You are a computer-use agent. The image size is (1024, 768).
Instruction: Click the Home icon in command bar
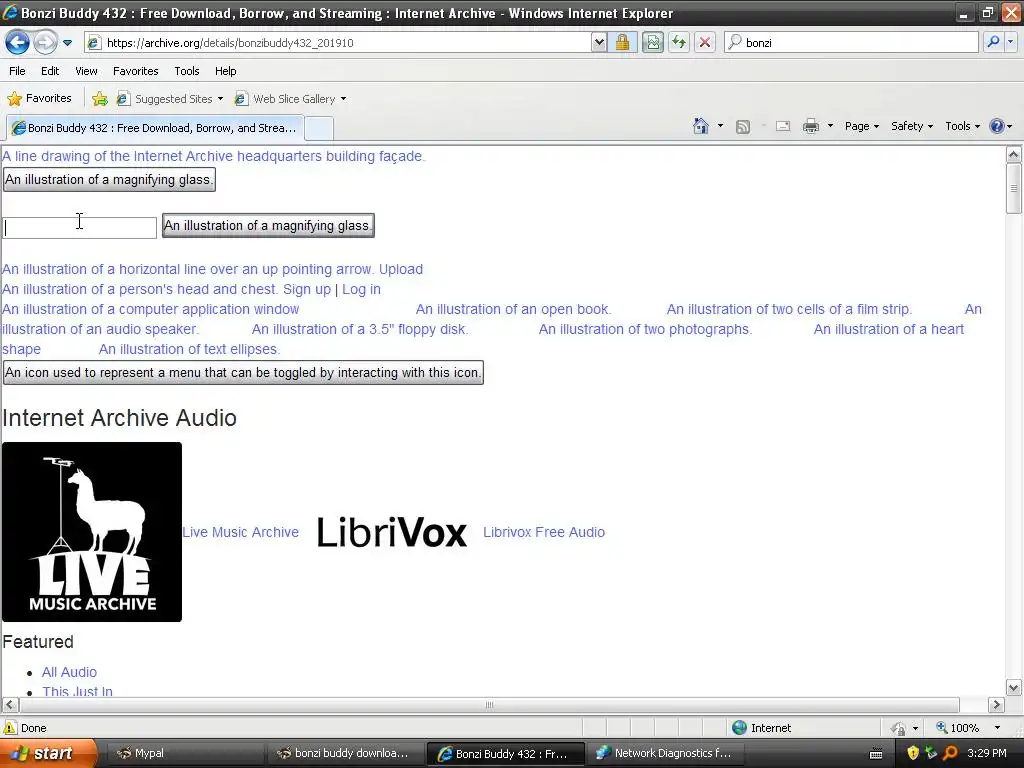[x=701, y=126]
